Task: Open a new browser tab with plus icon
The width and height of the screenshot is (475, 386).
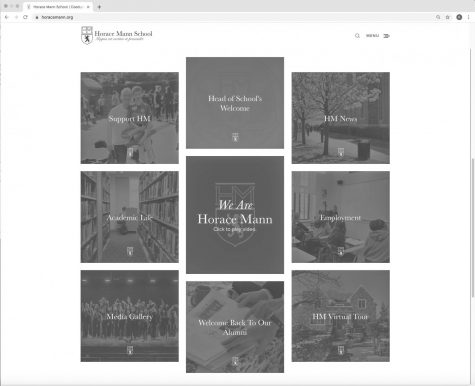Action: pos(99,7)
